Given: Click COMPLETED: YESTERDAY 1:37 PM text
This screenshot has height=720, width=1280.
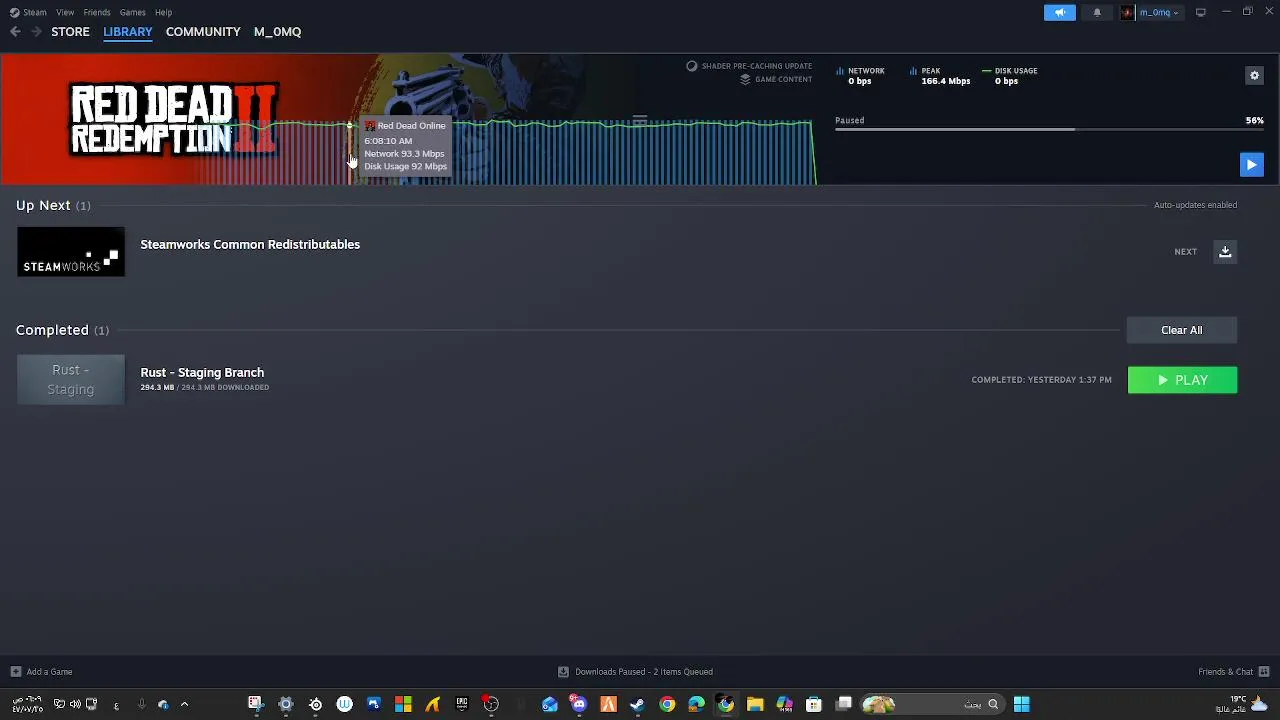Looking at the screenshot, I should (1041, 380).
